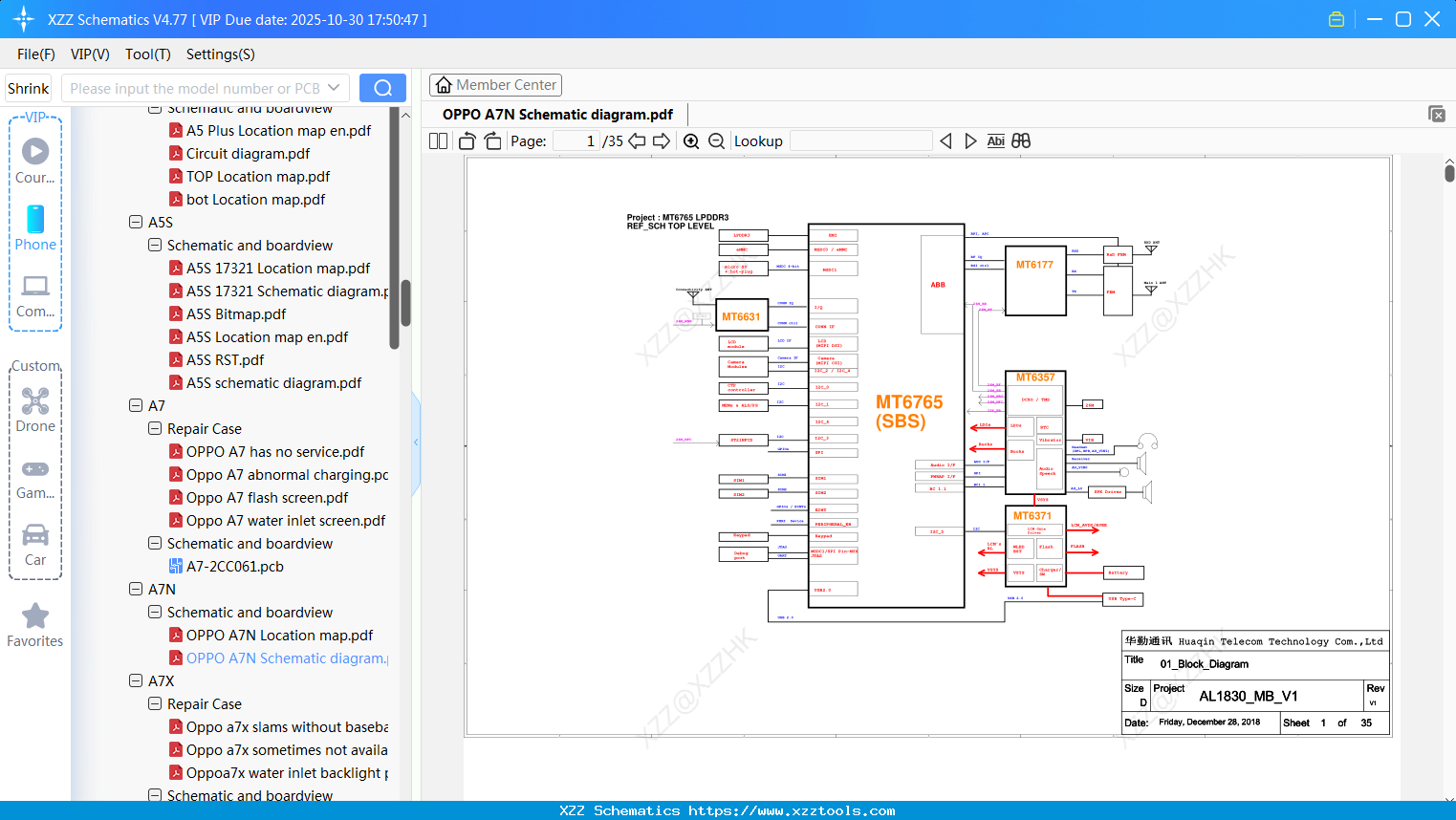Open model number dropdown arrow
The height and width of the screenshot is (820, 1456).
pos(334,88)
